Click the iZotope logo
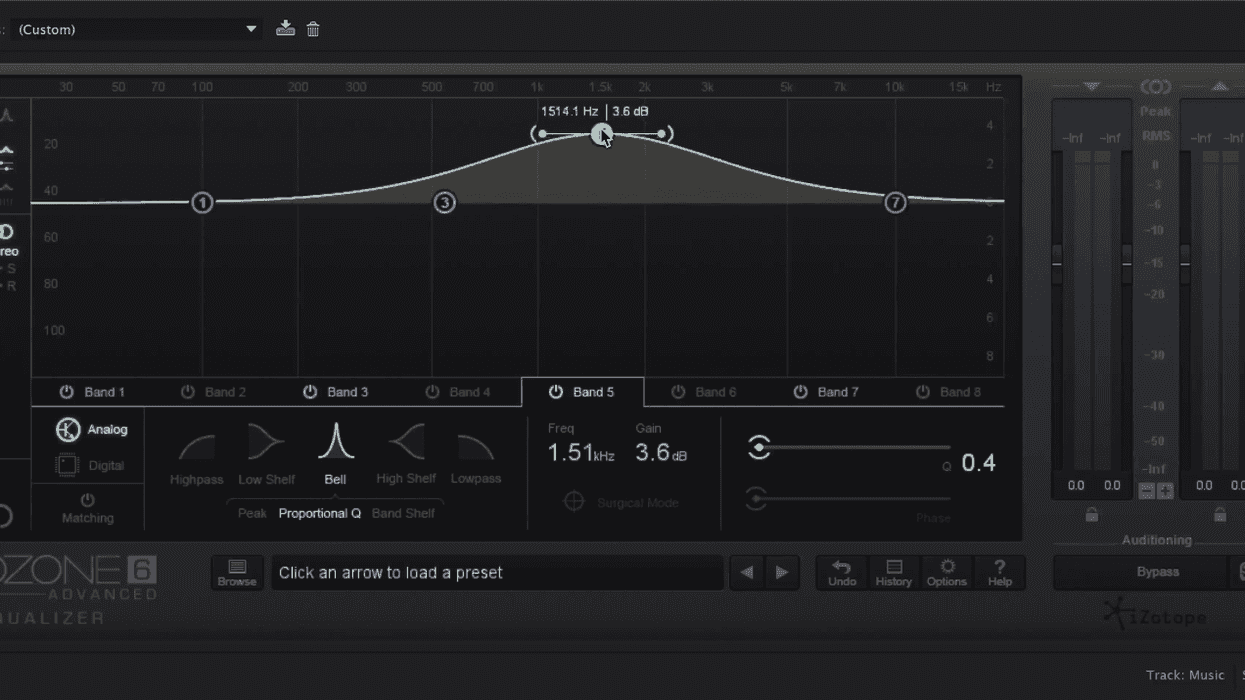This screenshot has width=1245, height=700. [x=1155, y=616]
